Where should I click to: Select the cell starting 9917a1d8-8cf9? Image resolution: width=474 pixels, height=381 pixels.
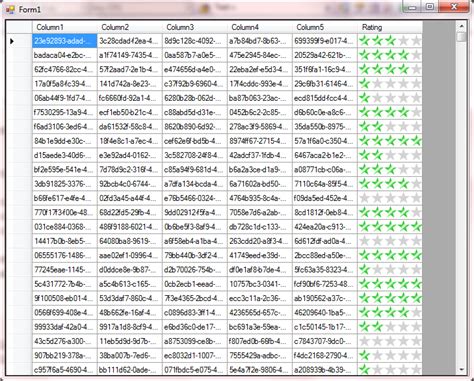[x=130, y=327]
